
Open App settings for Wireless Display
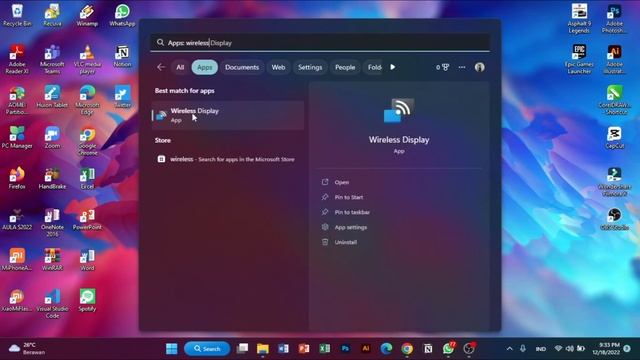coord(351,227)
